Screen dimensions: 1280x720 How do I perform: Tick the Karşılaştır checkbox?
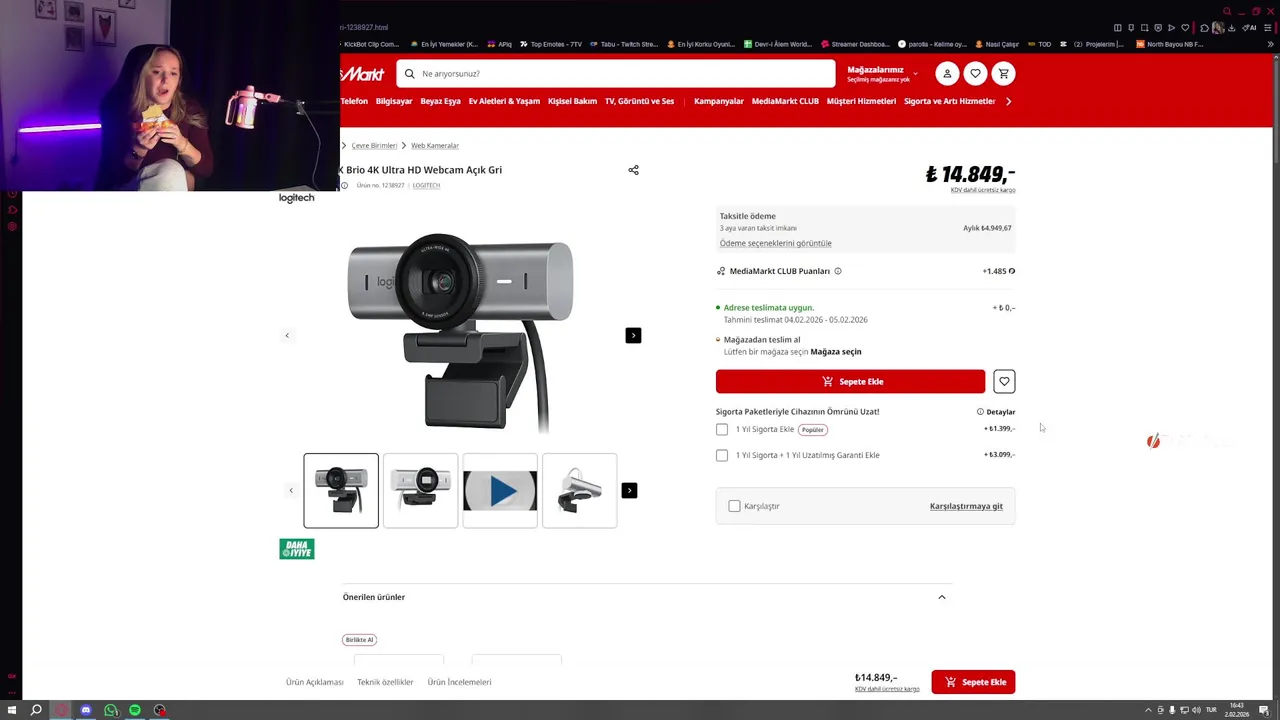734,506
